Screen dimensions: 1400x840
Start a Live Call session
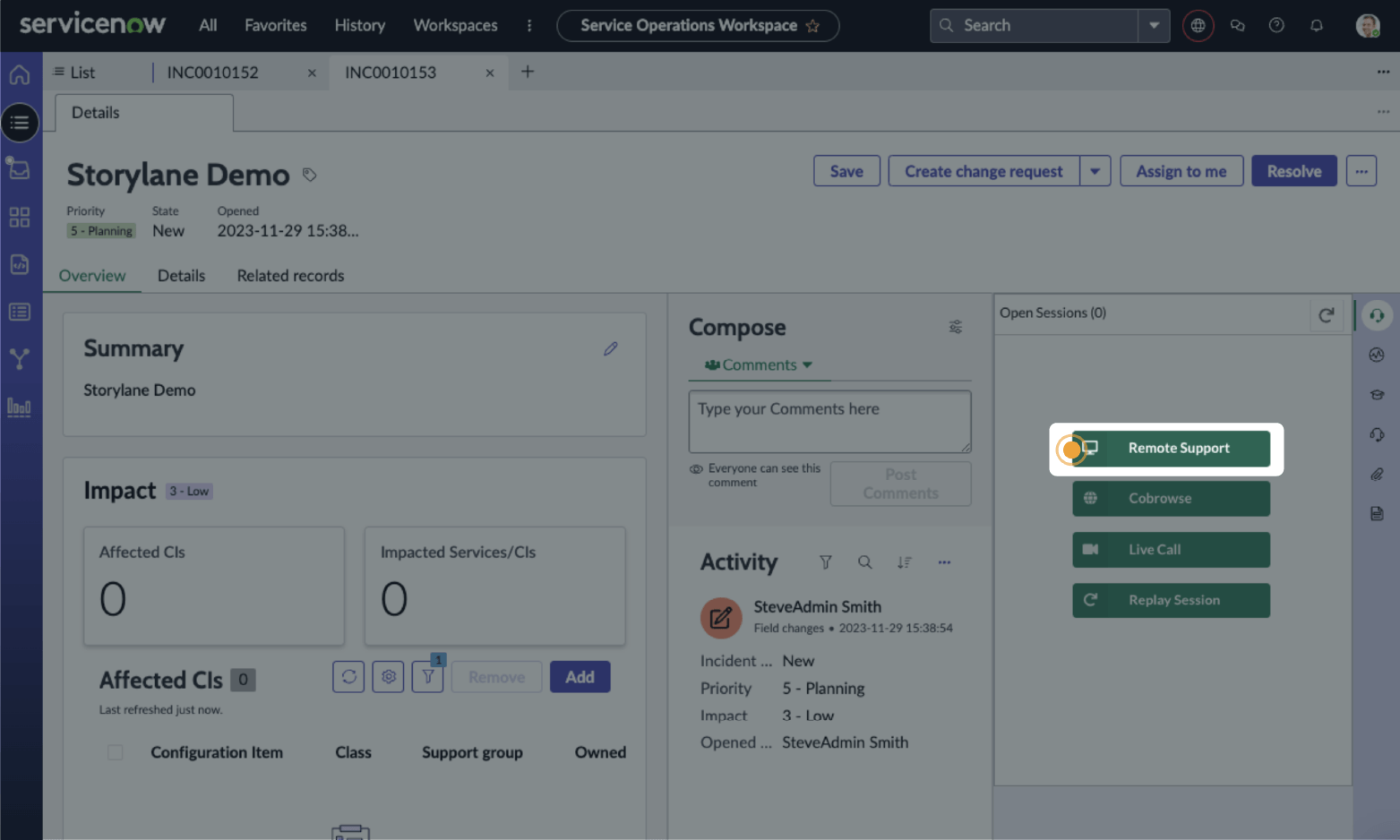click(1171, 549)
